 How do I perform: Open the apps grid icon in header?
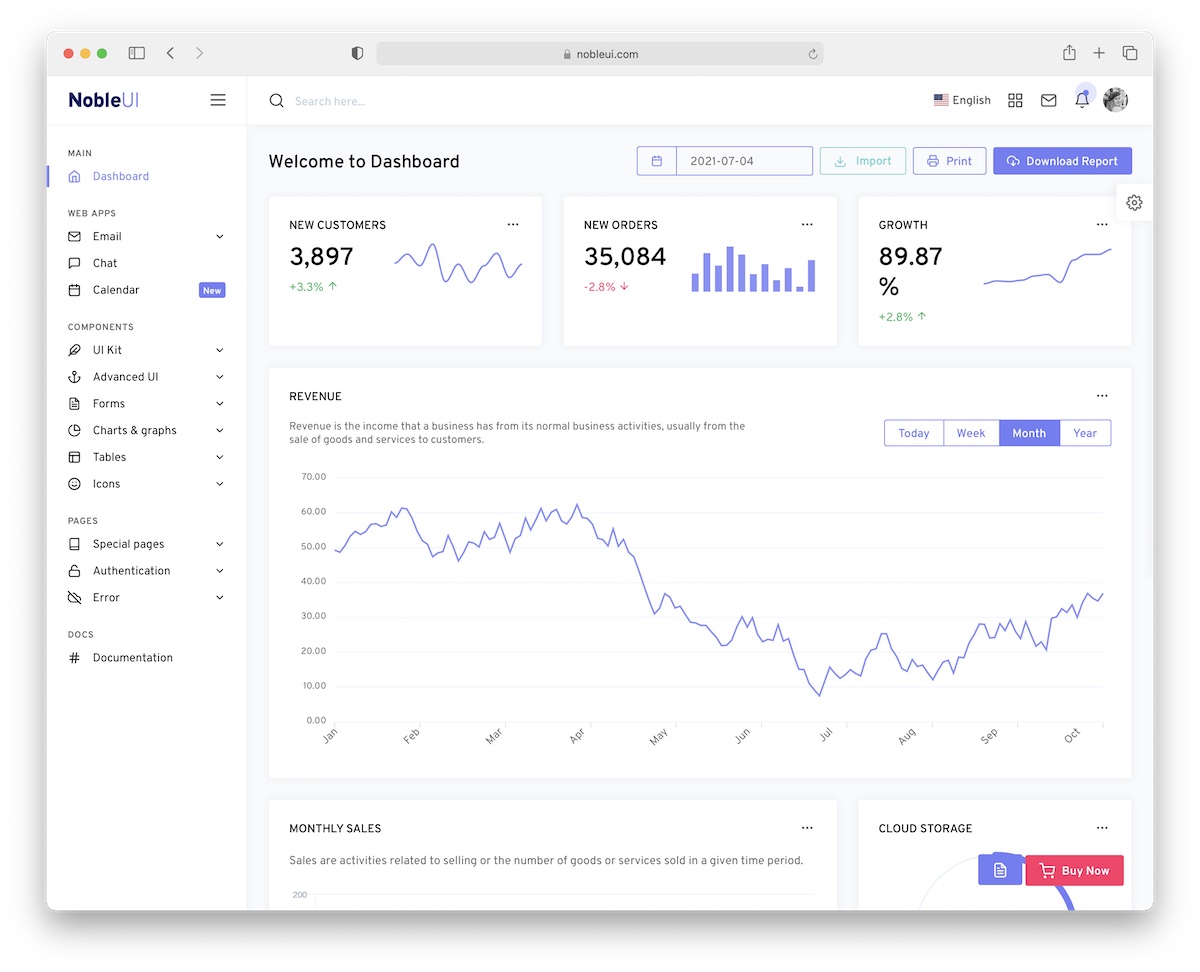pos(1015,100)
